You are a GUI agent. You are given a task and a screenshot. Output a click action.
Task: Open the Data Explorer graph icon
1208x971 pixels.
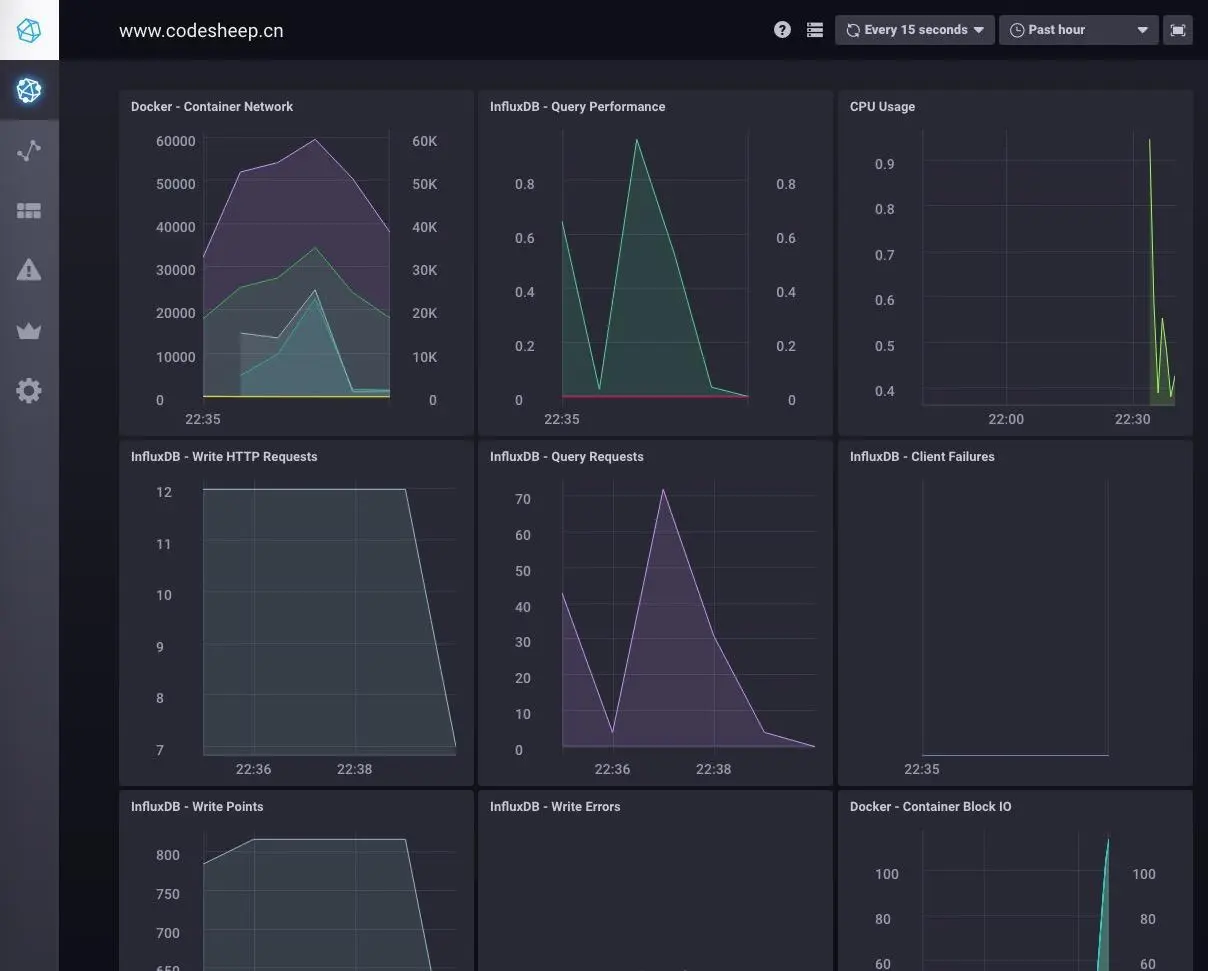[29, 151]
